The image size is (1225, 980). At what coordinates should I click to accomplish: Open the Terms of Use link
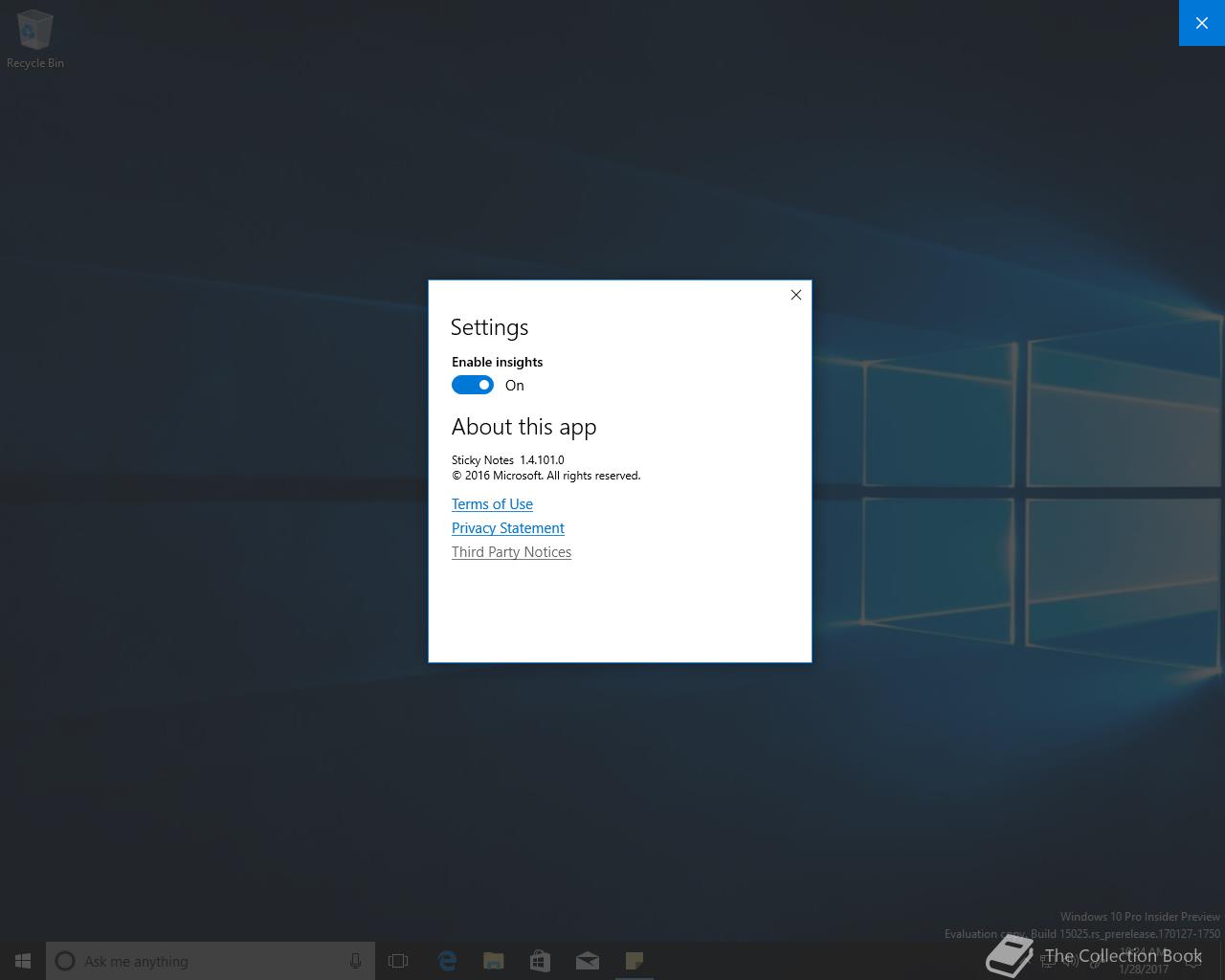(492, 504)
